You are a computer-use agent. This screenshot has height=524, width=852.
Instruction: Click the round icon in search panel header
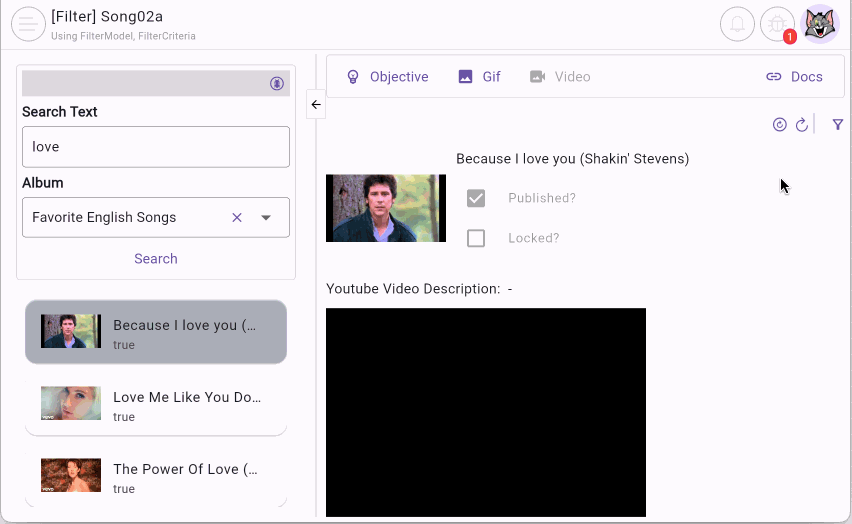pos(277,83)
